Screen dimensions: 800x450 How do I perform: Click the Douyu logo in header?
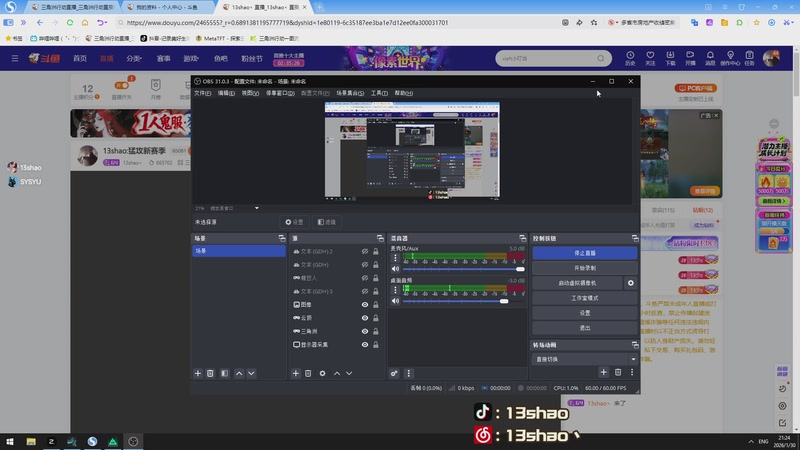[44, 58]
